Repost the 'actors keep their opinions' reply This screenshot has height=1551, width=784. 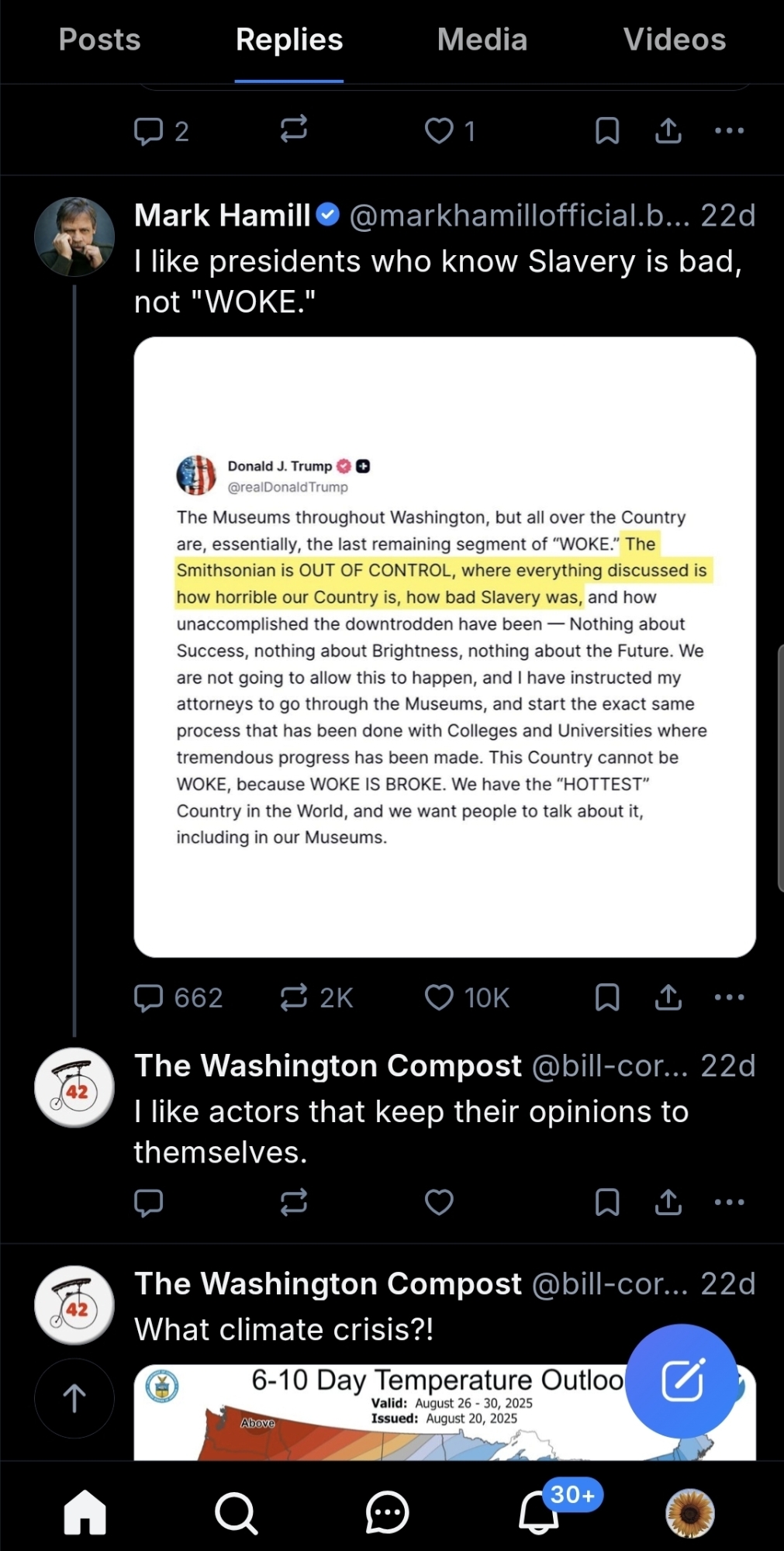(294, 1202)
